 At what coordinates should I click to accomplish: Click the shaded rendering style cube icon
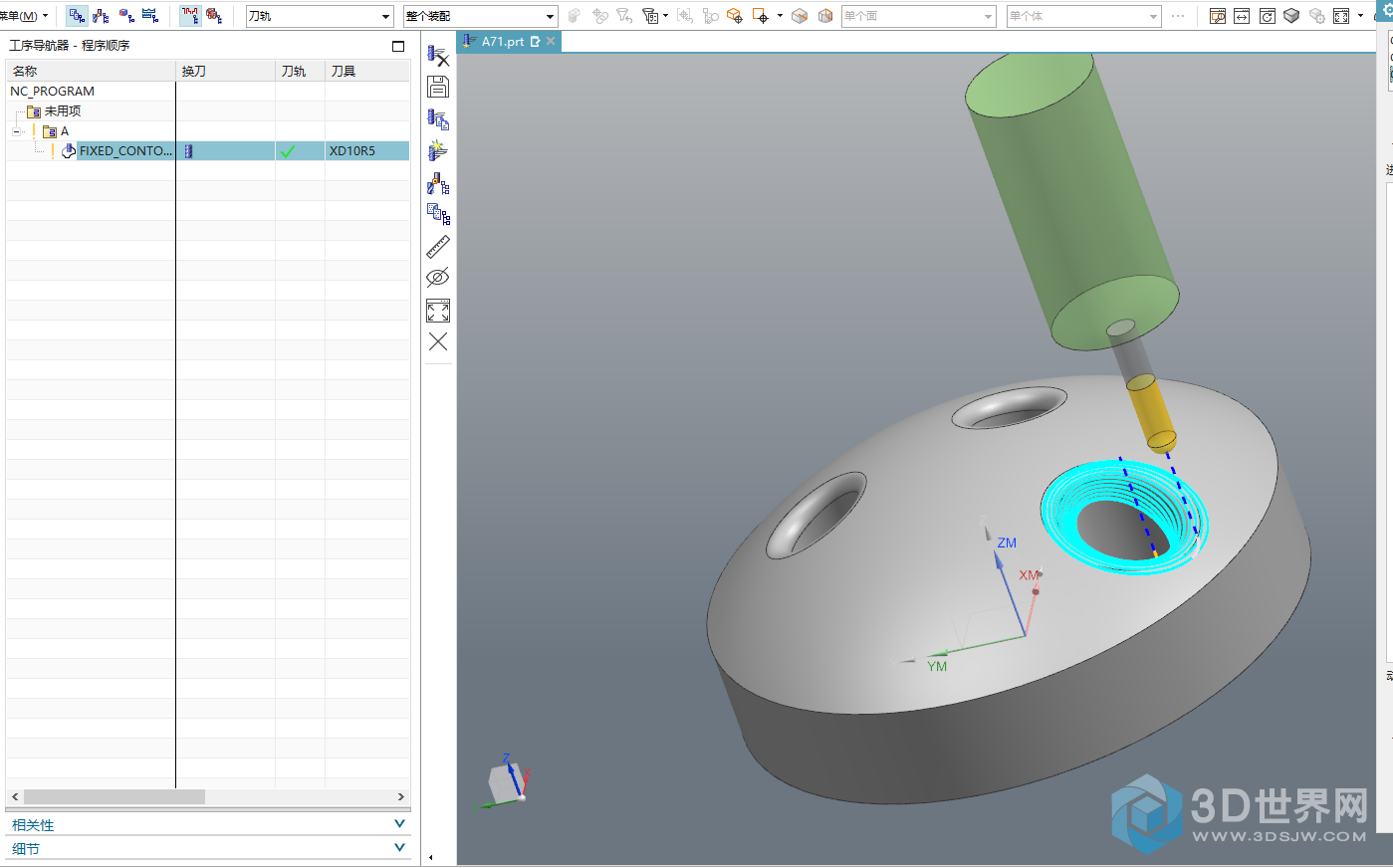click(1291, 16)
